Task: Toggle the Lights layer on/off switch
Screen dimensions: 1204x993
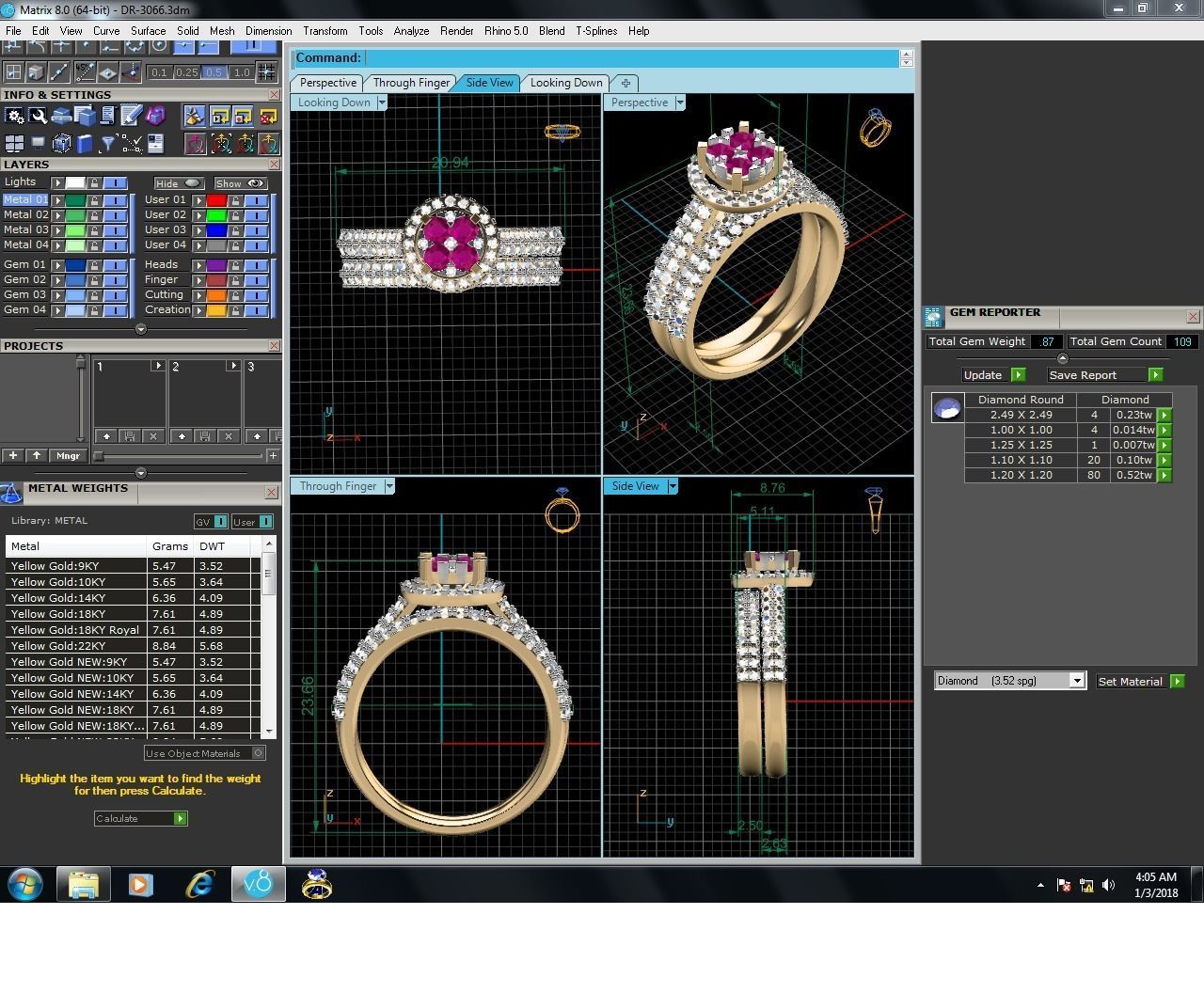Action: [115, 182]
